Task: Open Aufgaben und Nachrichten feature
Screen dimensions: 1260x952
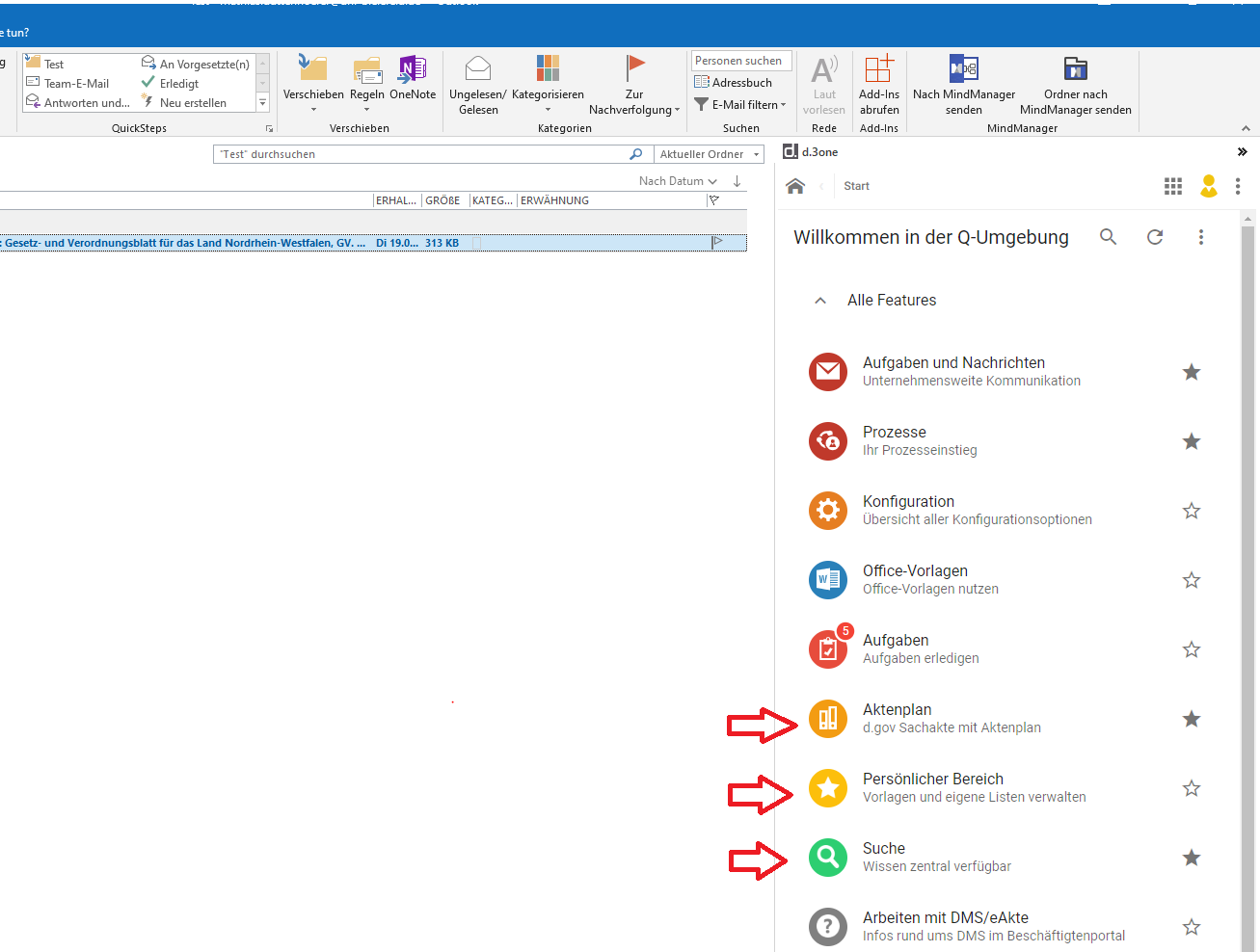Action: coord(828,372)
